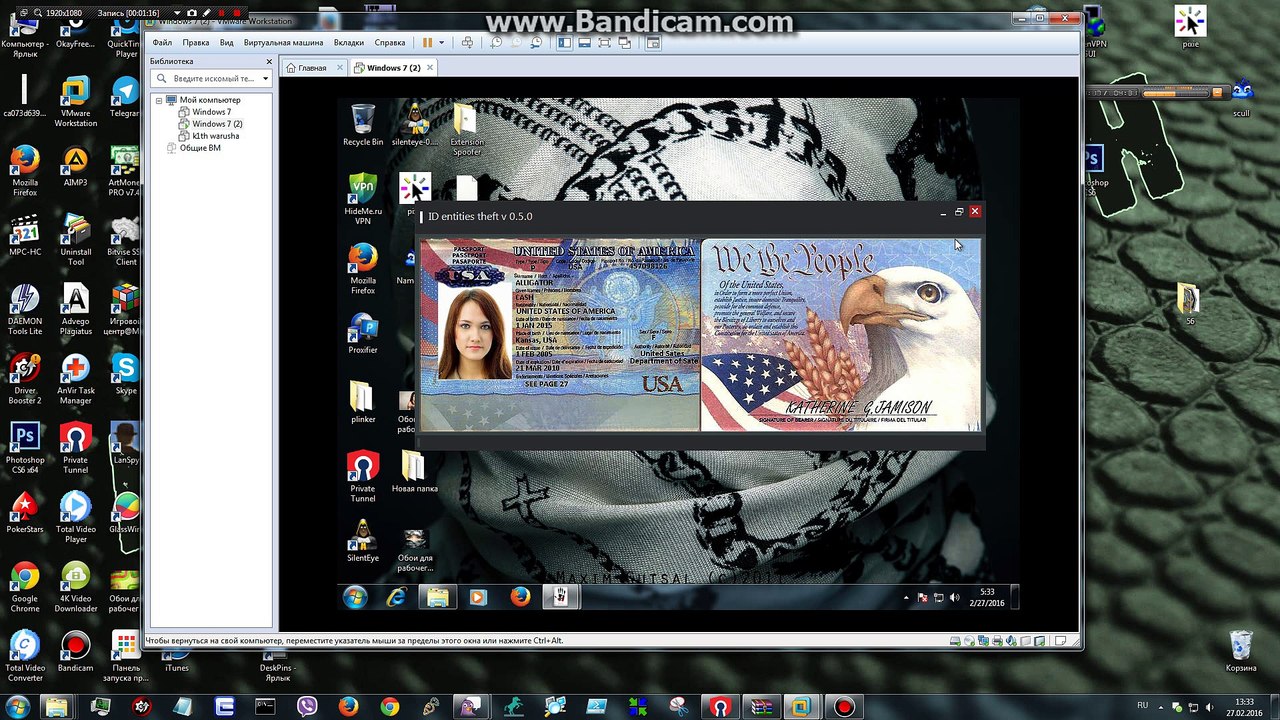Image resolution: width=1280 pixels, height=720 pixels.
Task: Open VMware Workstation host desktop shortcut
Action: coord(75,103)
